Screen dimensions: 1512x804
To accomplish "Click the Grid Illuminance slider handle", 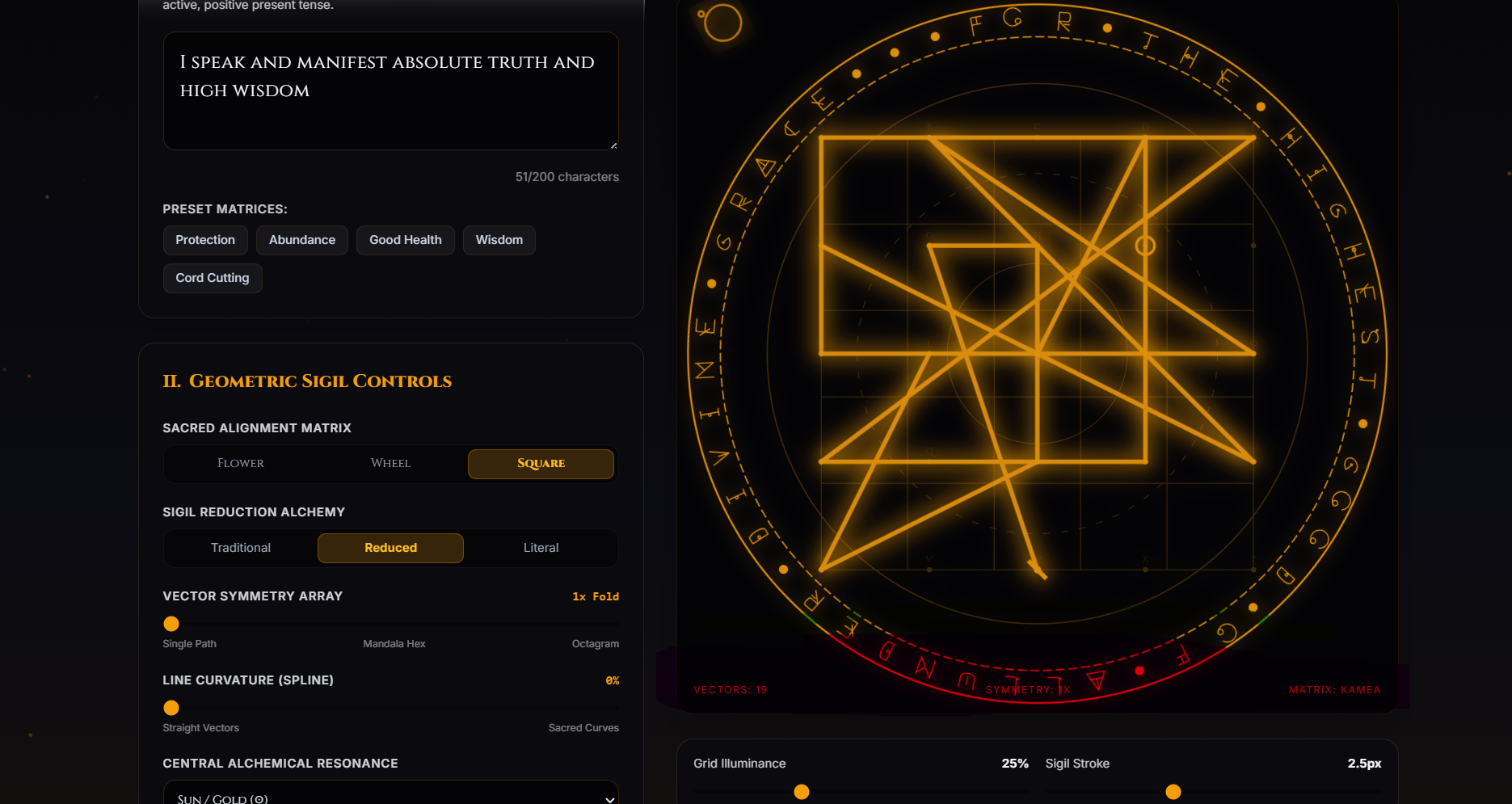I will [x=802, y=792].
